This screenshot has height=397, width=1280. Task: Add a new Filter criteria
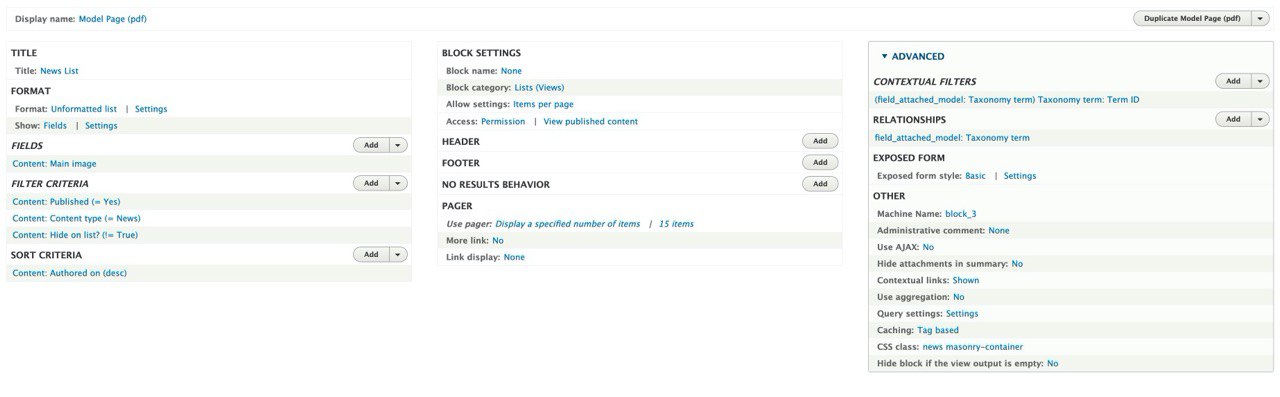(x=371, y=183)
